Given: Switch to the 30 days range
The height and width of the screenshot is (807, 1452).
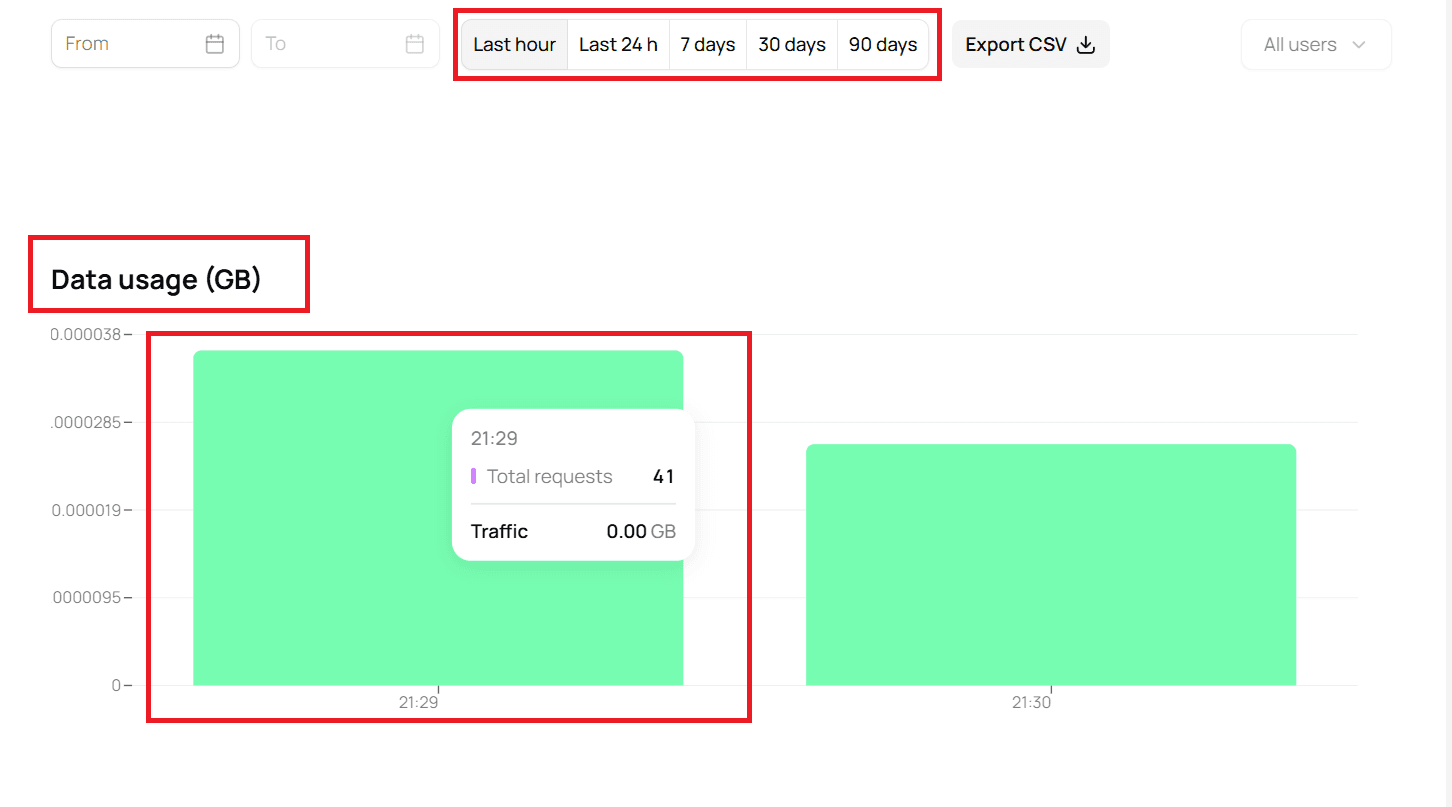Looking at the screenshot, I should click(792, 44).
